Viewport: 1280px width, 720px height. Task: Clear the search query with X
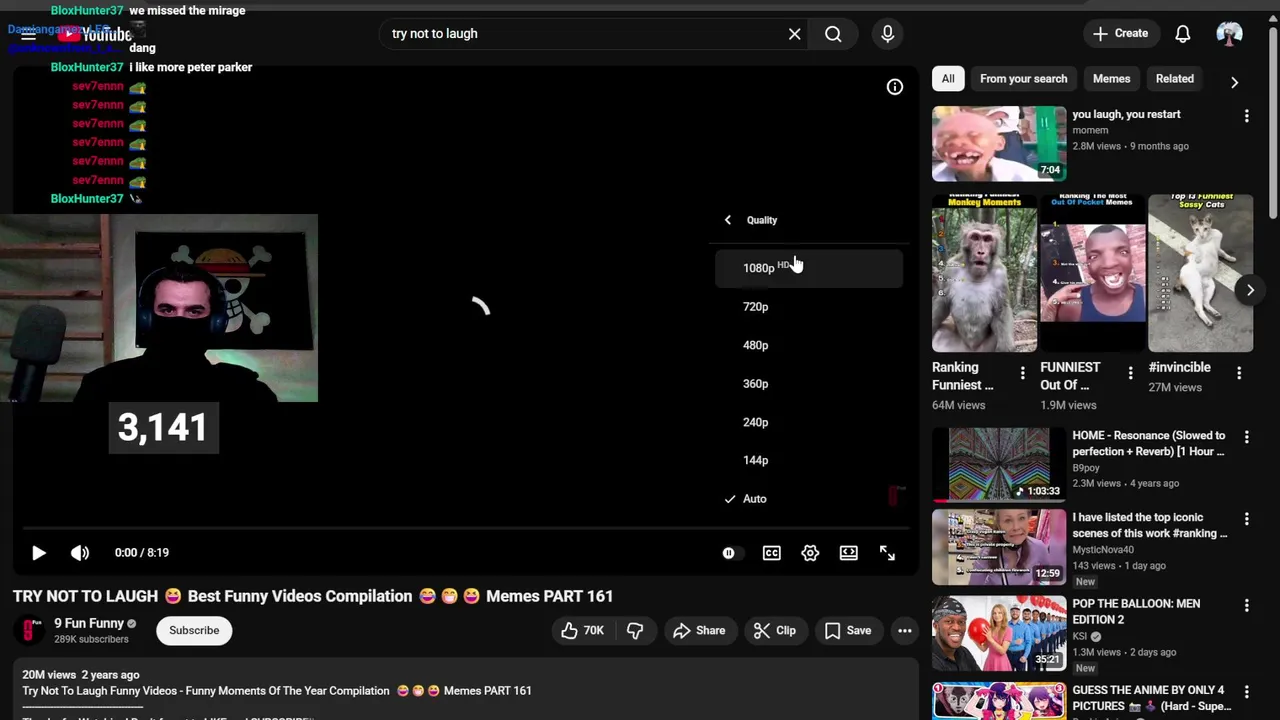pyautogui.click(x=794, y=34)
